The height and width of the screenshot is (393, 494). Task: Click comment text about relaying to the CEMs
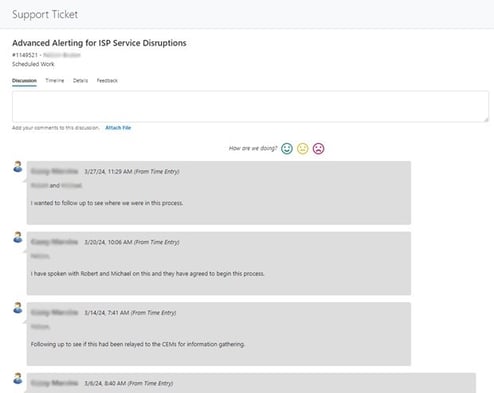tap(138, 344)
